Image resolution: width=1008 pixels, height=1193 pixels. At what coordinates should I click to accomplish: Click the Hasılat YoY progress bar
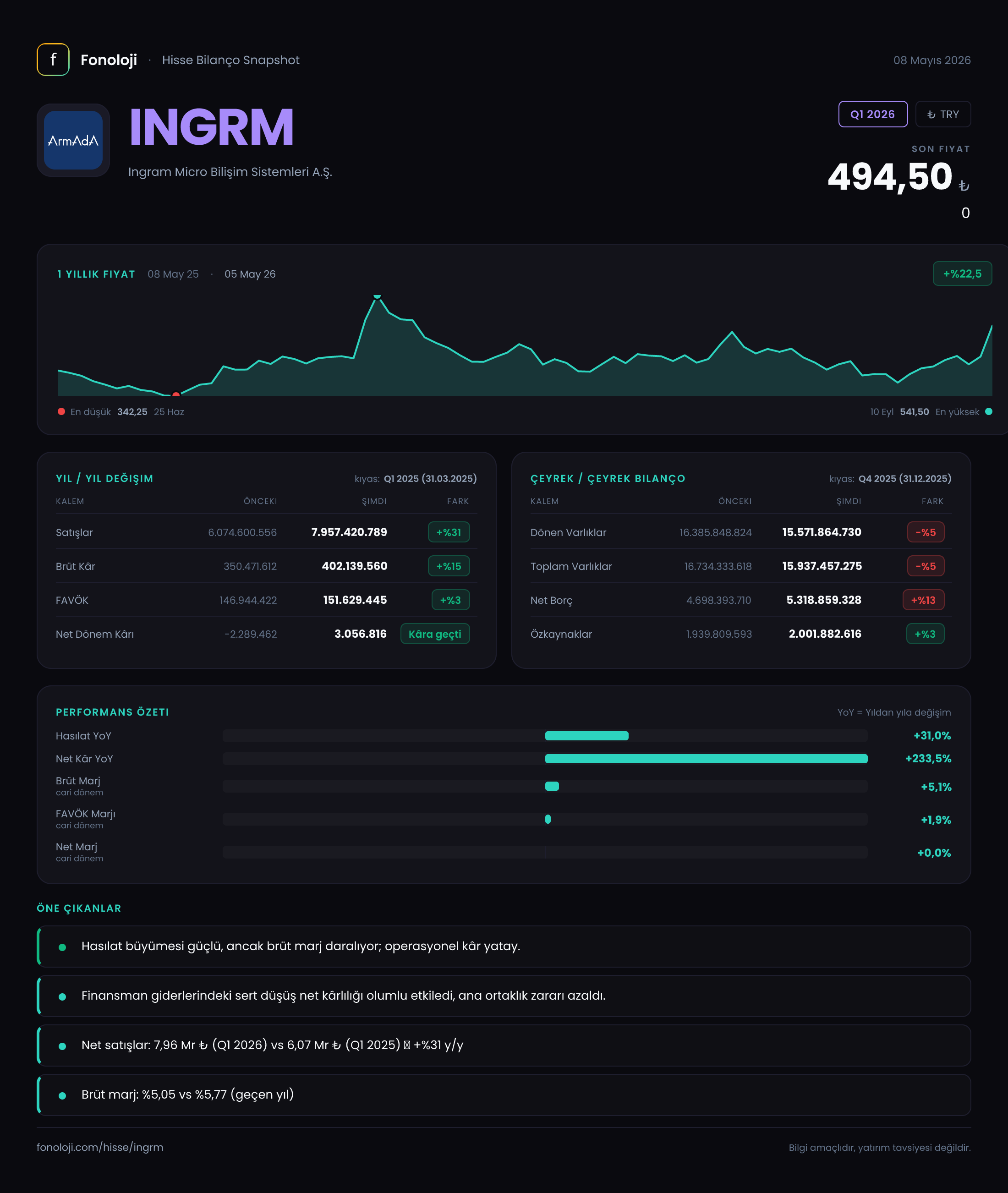[545, 736]
